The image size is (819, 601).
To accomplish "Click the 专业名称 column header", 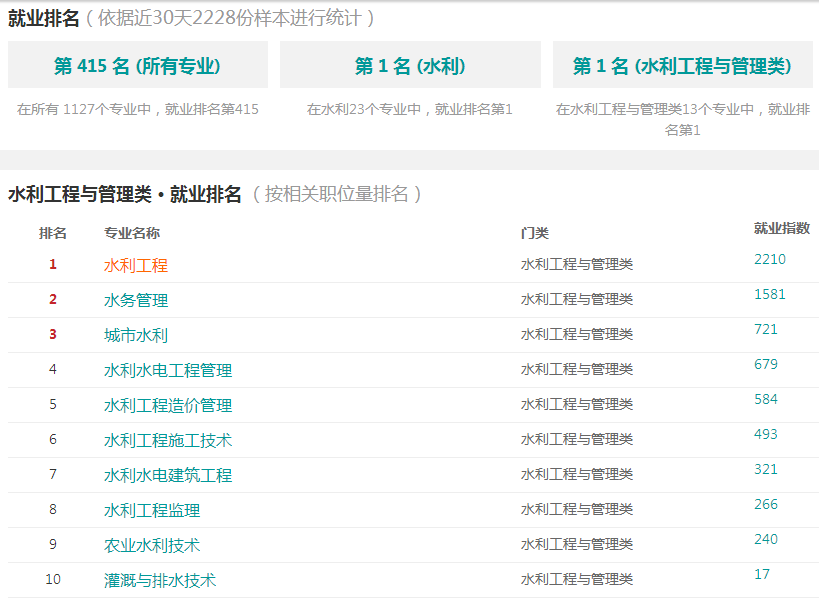I will tap(132, 233).
